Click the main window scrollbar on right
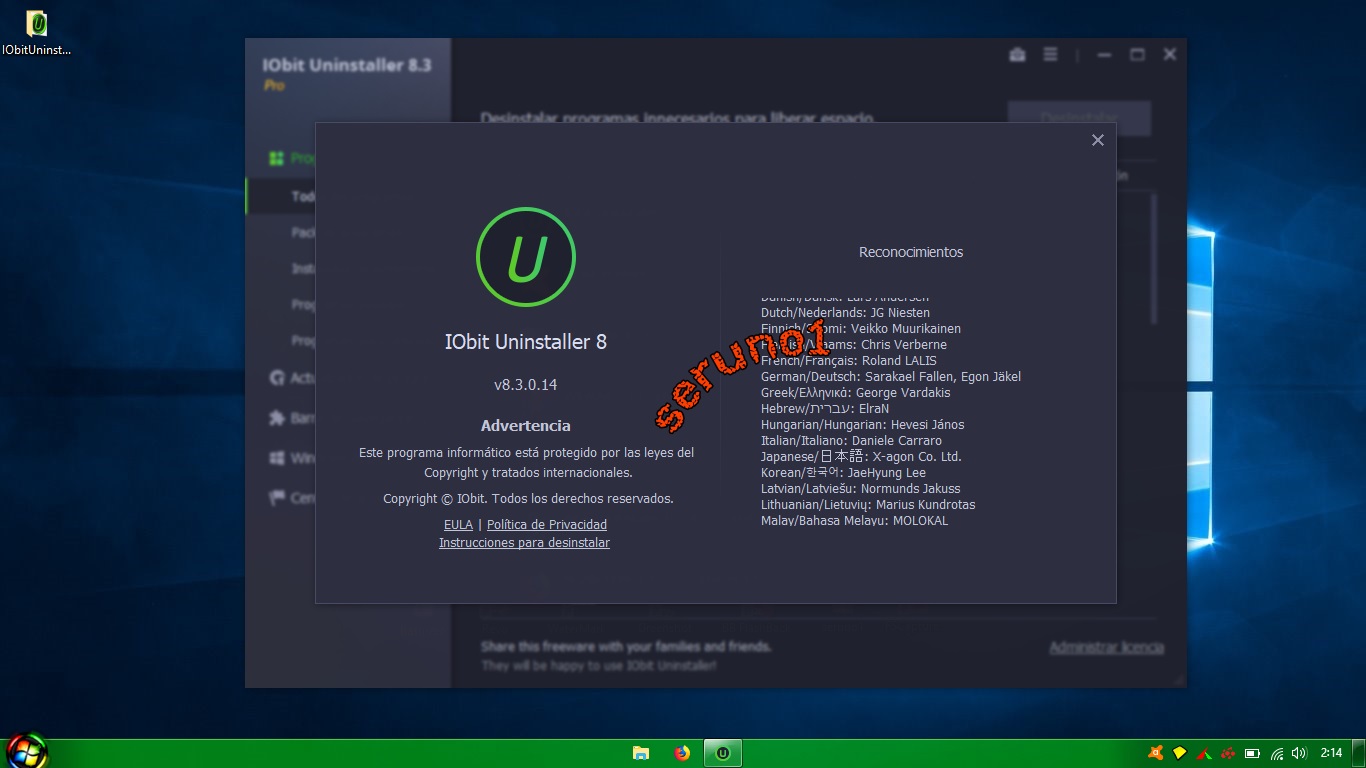The width and height of the screenshot is (1366, 768). [x=1153, y=258]
